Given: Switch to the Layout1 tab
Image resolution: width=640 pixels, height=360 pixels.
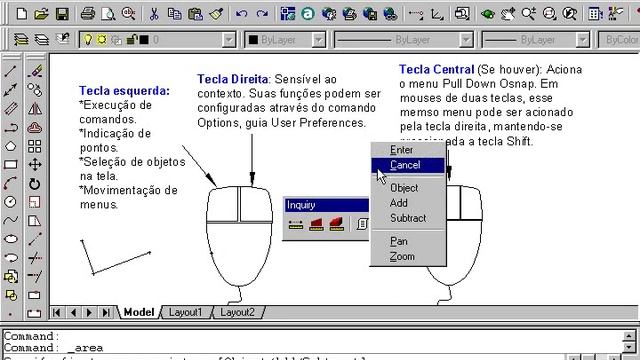Looking at the screenshot, I should tap(186, 312).
